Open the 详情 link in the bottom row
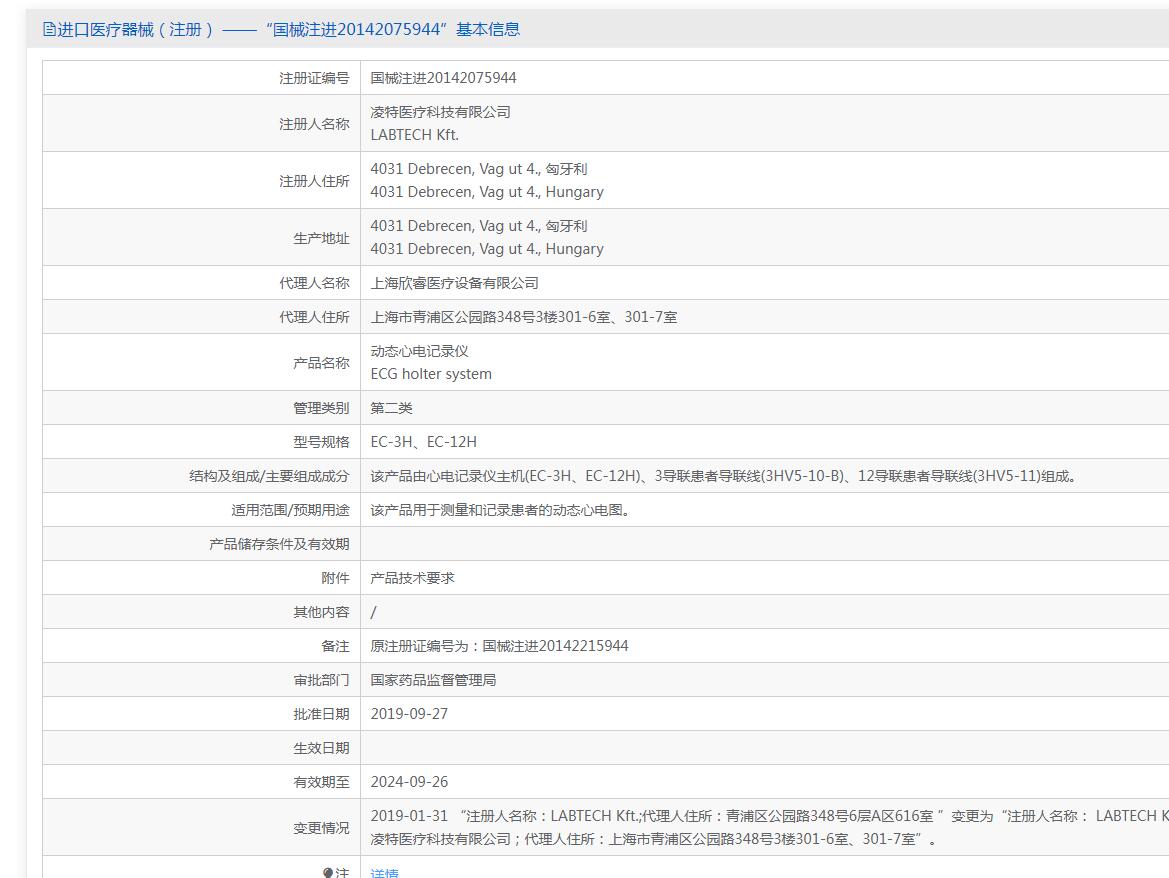 click(385, 872)
